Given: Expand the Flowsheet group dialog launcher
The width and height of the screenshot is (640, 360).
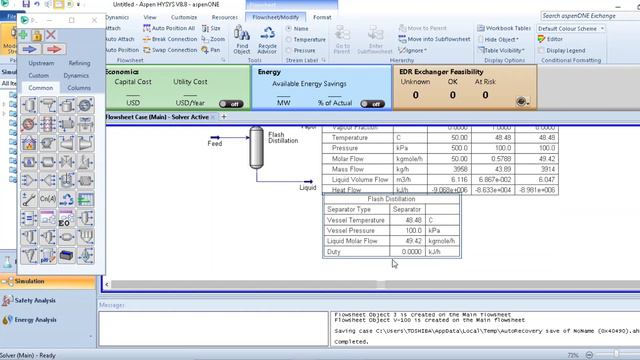Looking at the screenshot, I should coord(223,60).
